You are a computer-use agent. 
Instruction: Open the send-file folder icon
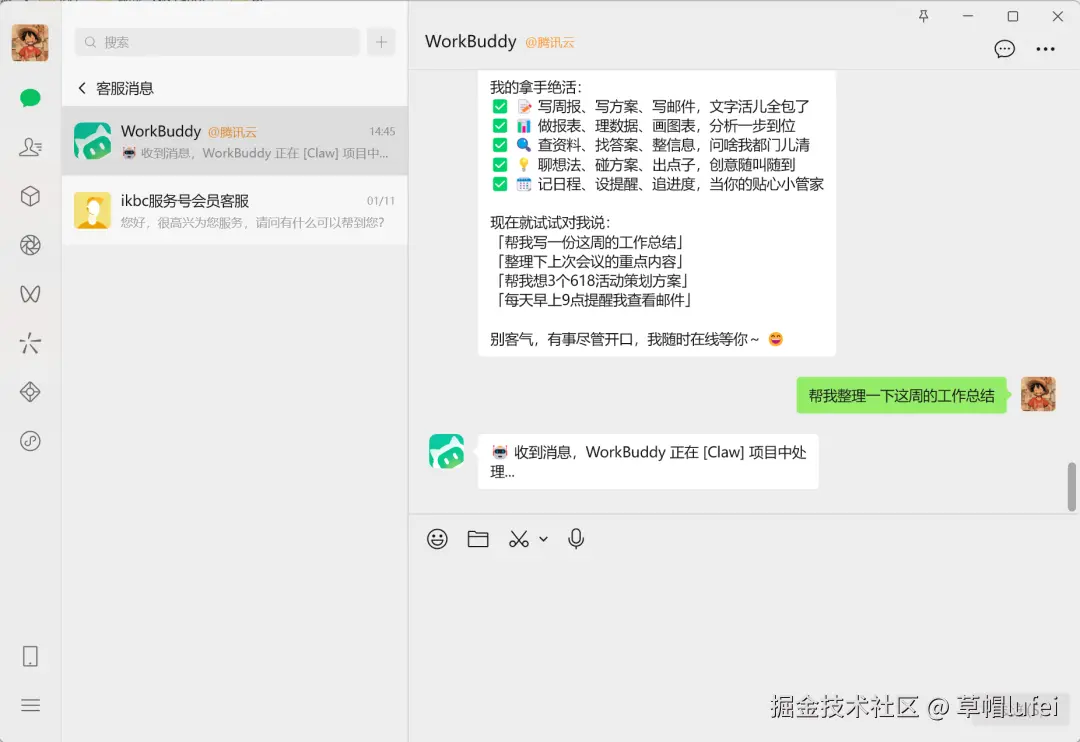pos(477,539)
